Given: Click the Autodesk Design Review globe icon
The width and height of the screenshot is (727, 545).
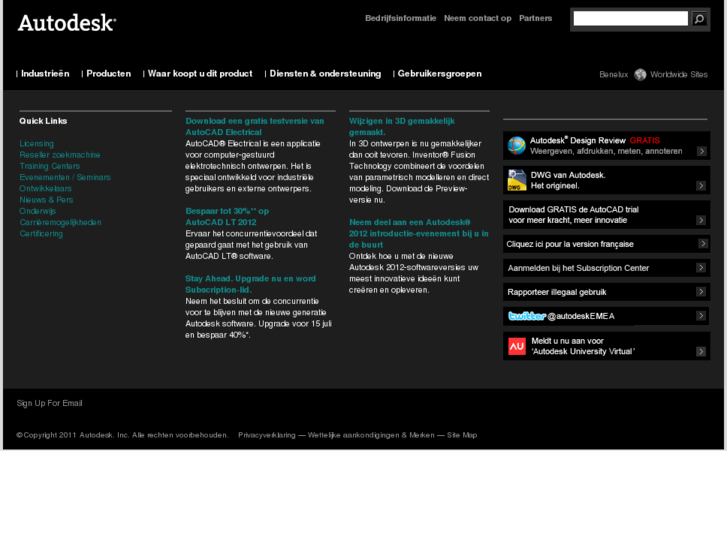Looking at the screenshot, I should tap(517, 145).
